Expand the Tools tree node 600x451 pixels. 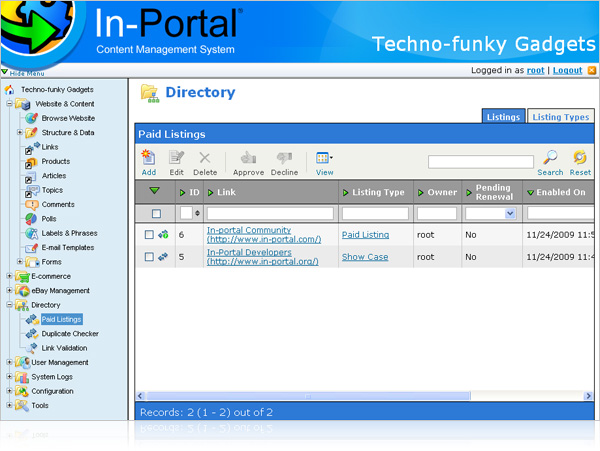coord(9,405)
